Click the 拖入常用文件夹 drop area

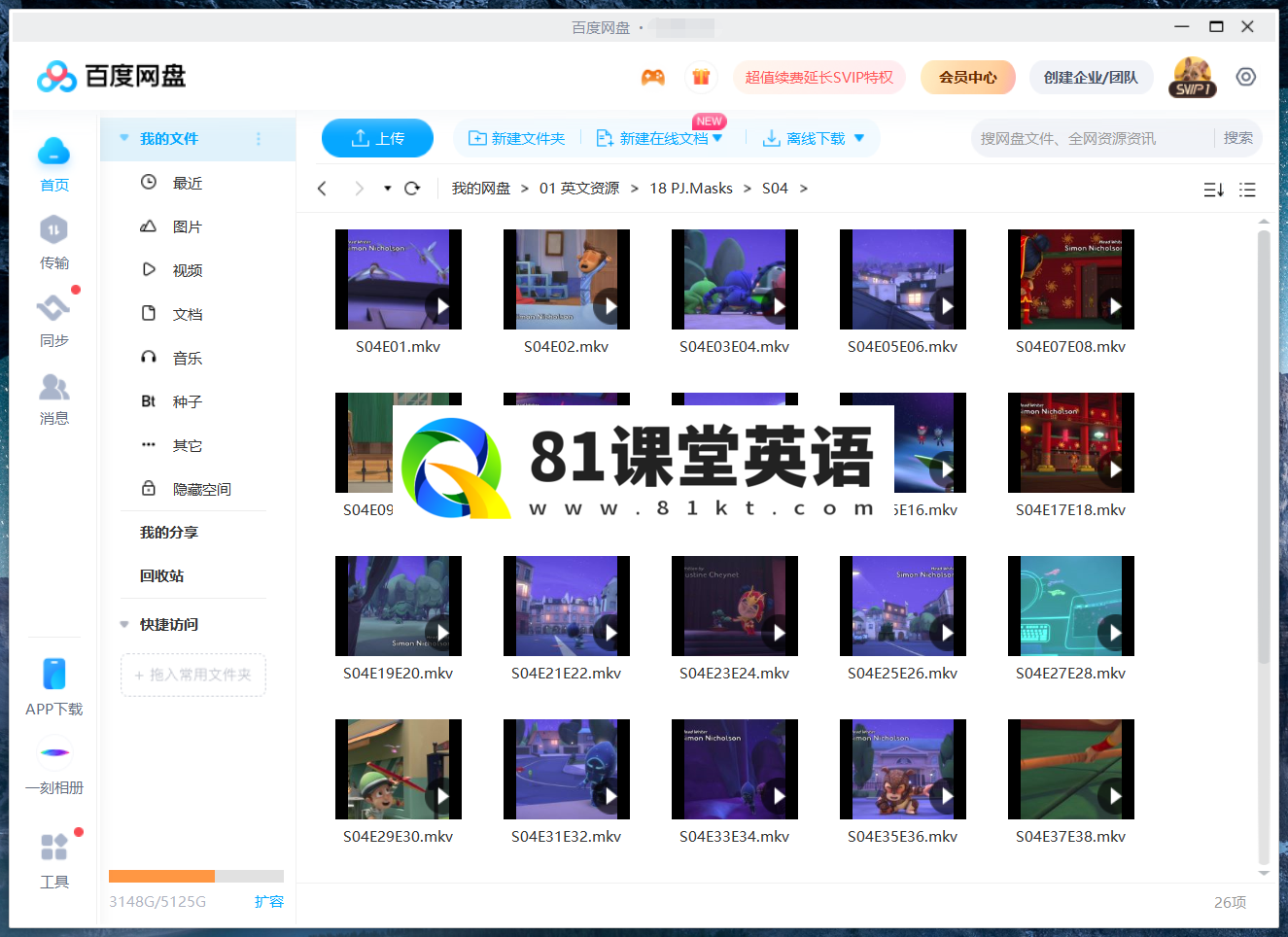[x=193, y=675]
